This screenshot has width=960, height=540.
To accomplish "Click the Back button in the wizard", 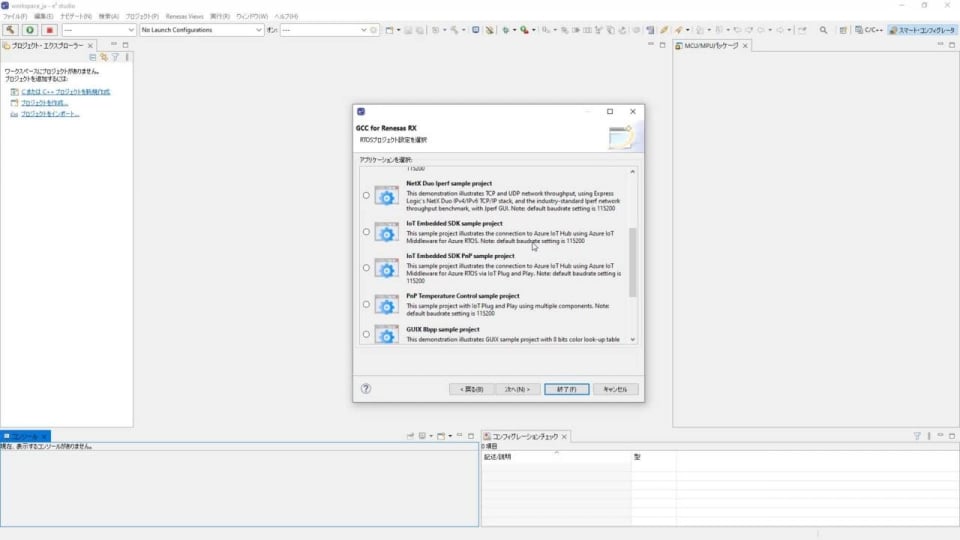I will [x=471, y=389].
